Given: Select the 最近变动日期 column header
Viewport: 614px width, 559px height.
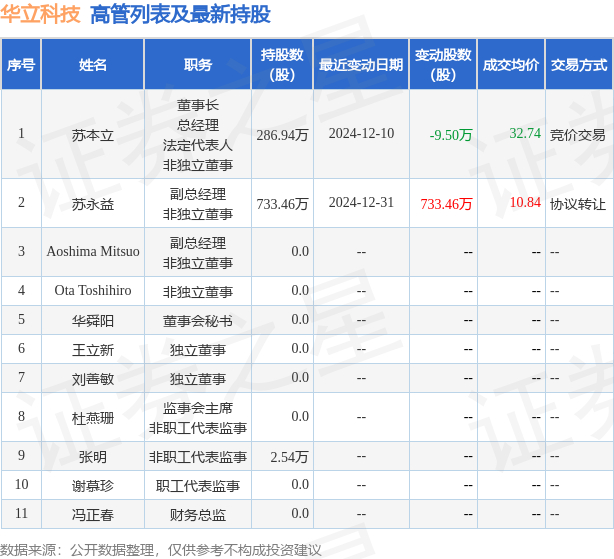Looking at the screenshot, I should click(361, 65).
